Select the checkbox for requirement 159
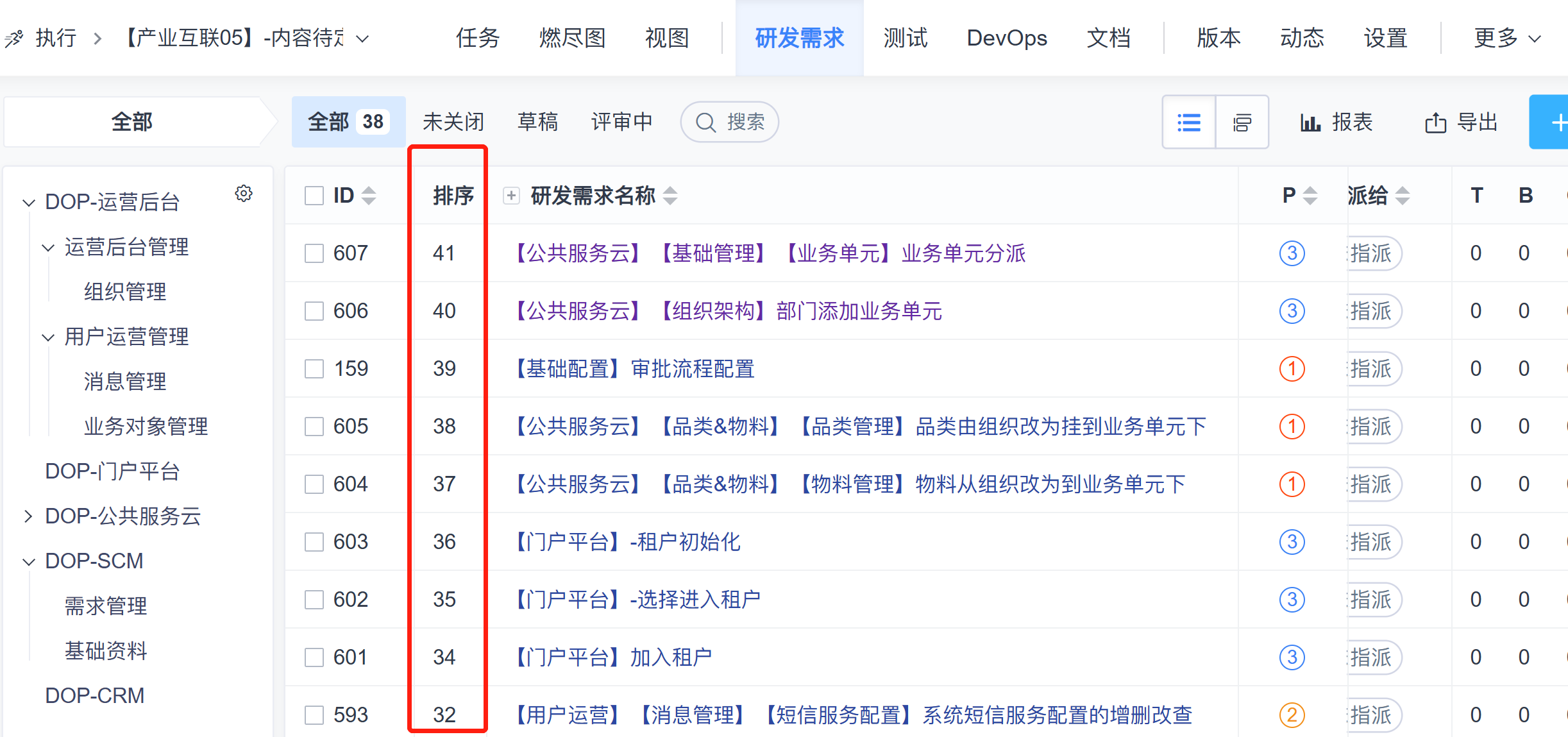The width and height of the screenshot is (1568, 737). (x=314, y=369)
